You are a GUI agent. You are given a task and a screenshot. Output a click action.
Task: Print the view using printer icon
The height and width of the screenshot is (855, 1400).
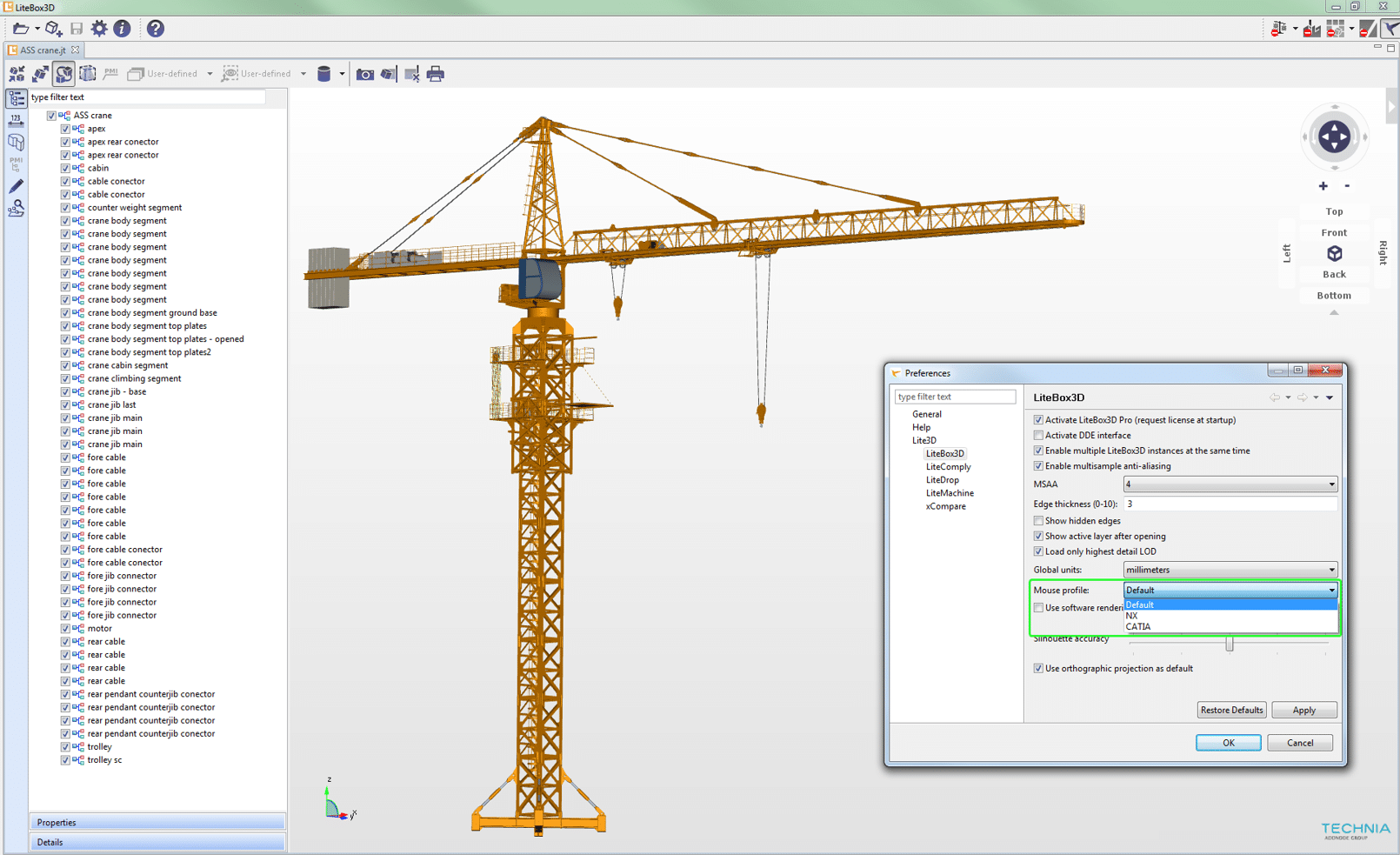[436, 74]
